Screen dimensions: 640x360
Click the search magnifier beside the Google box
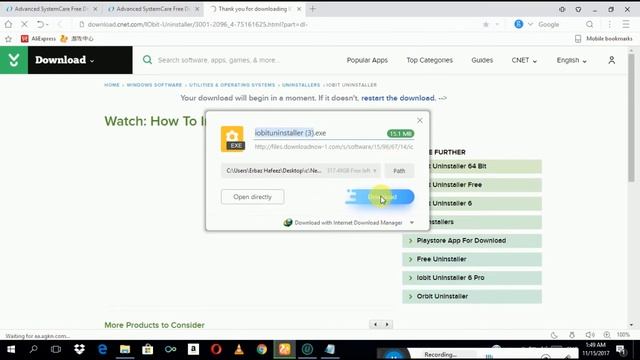[x=589, y=24]
